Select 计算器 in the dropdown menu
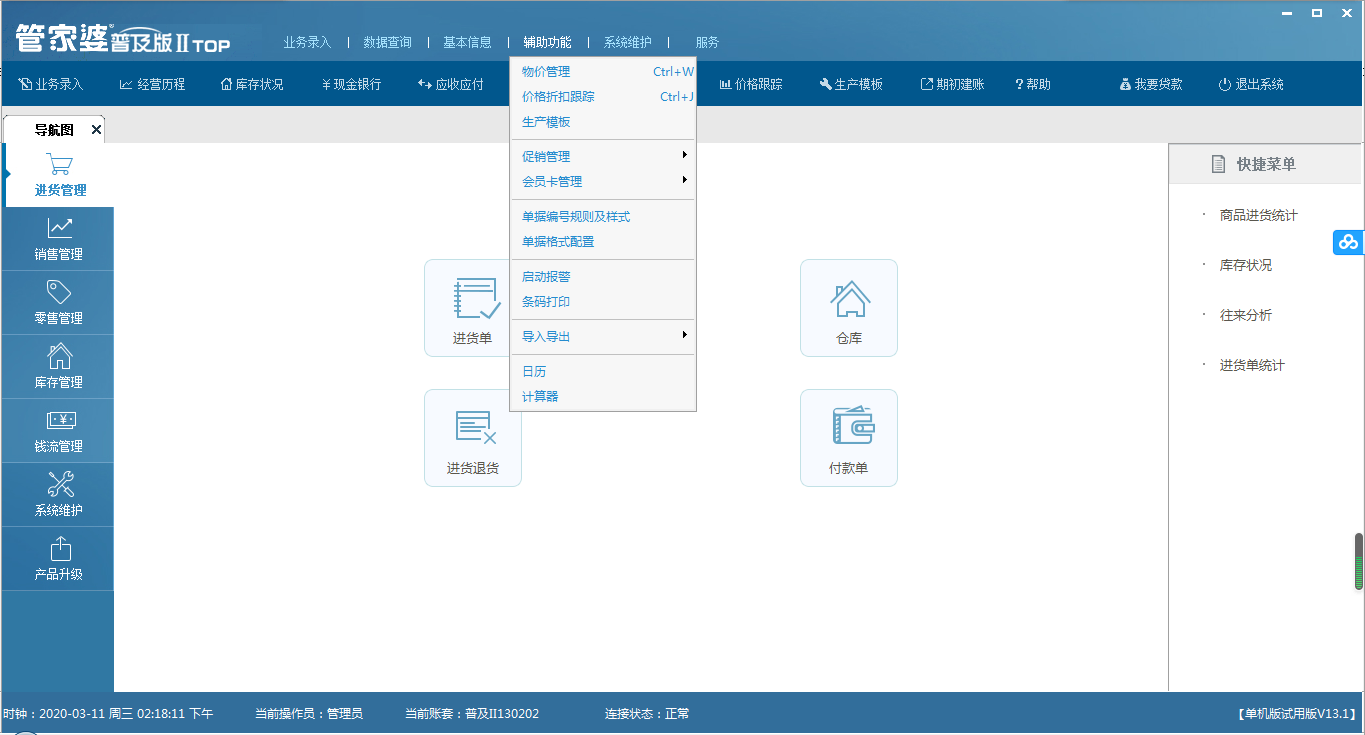This screenshot has height=735, width=1365. pyautogui.click(x=541, y=396)
